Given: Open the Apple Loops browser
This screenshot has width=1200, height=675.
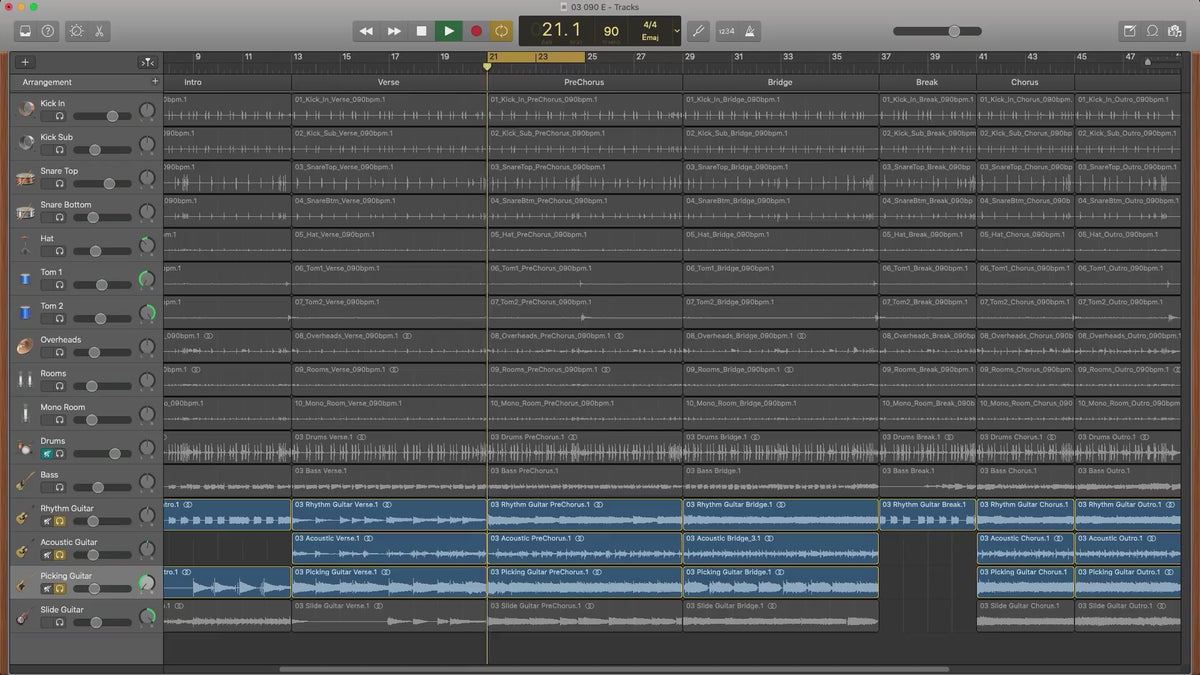Looking at the screenshot, I should pyautogui.click(x=1152, y=31).
